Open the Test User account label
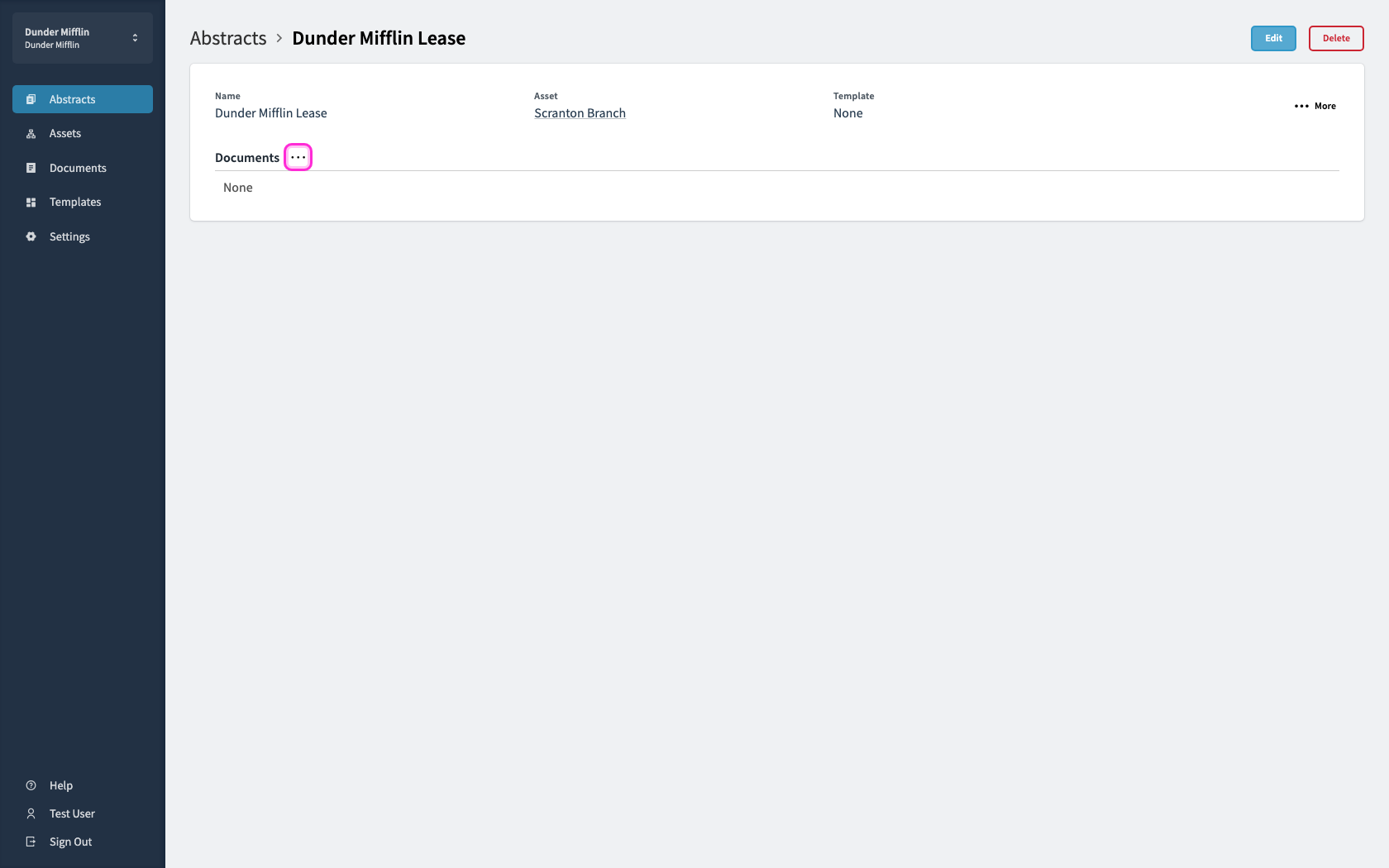Image resolution: width=1389 pixels, height=868 pixels. pyautogui.click(x=72, y=813)
